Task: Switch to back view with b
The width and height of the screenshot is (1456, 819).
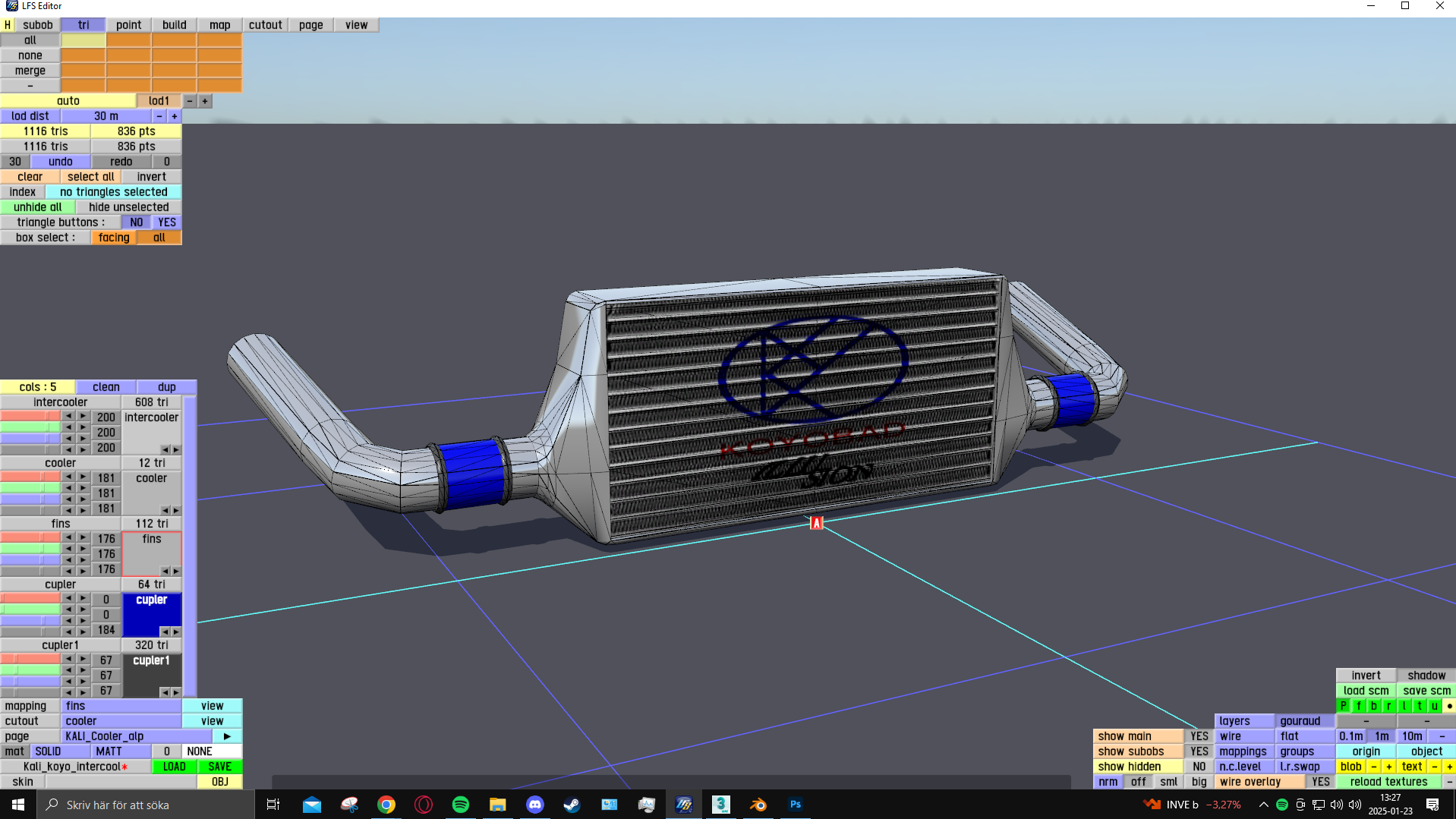Action: (1374, 706)
